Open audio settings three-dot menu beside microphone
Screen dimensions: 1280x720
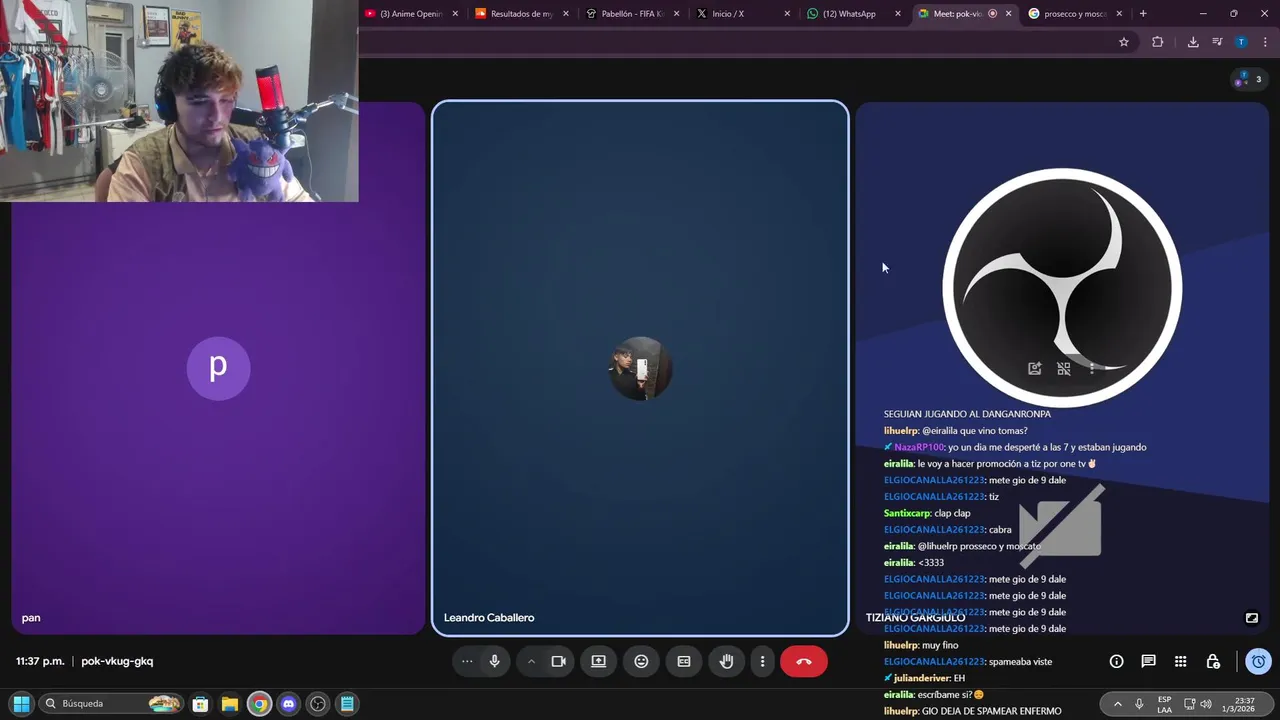pos(467,661)
